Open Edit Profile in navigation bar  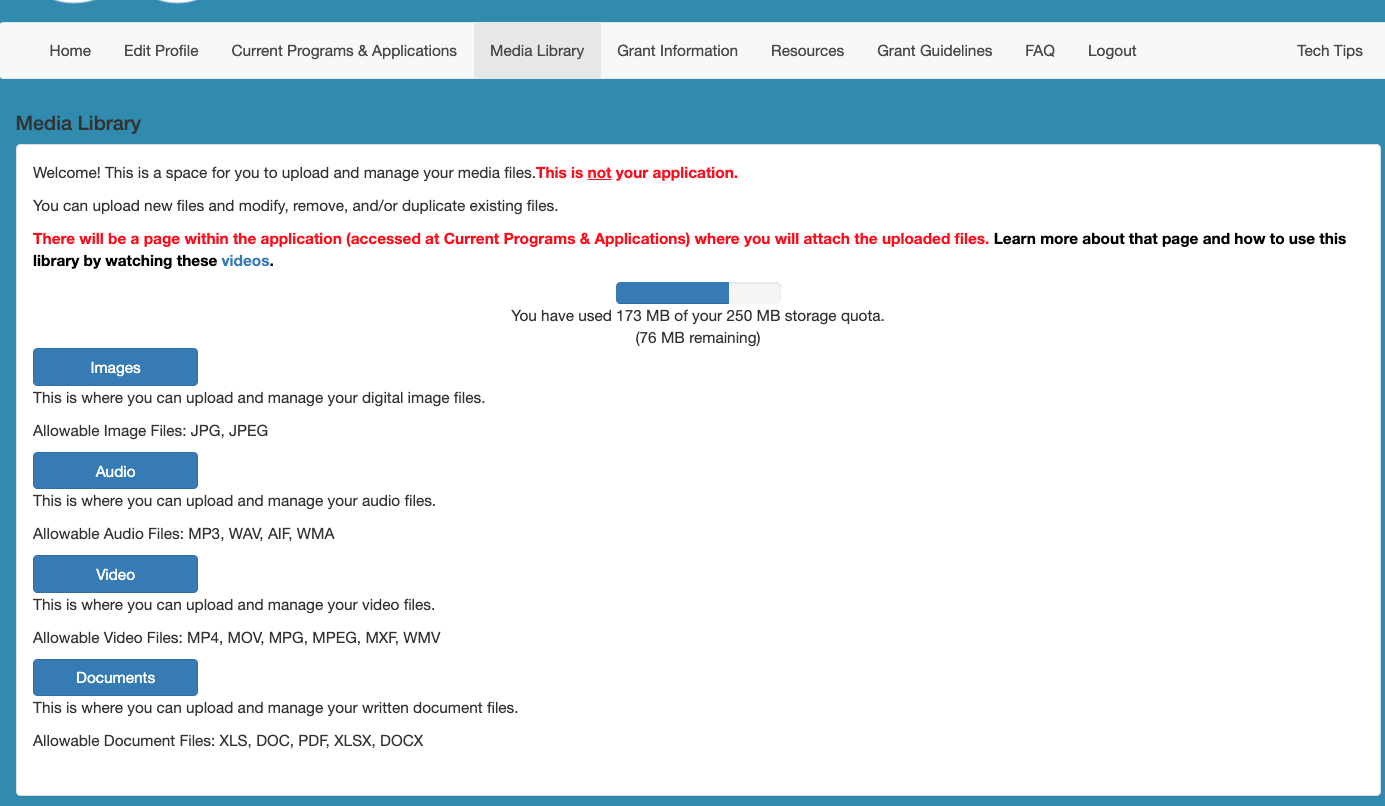(161, 51)
